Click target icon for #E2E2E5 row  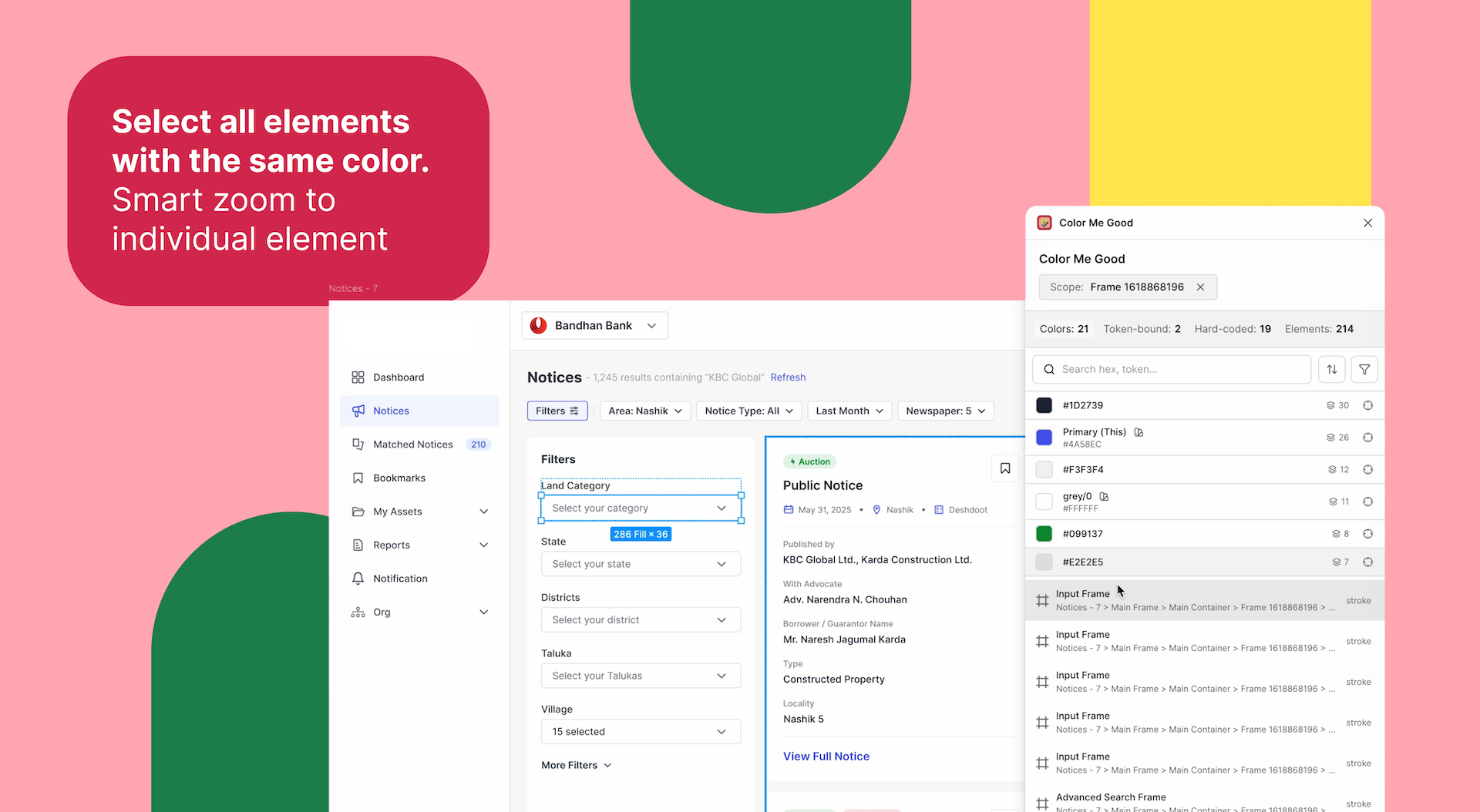tap(1367, 562)
